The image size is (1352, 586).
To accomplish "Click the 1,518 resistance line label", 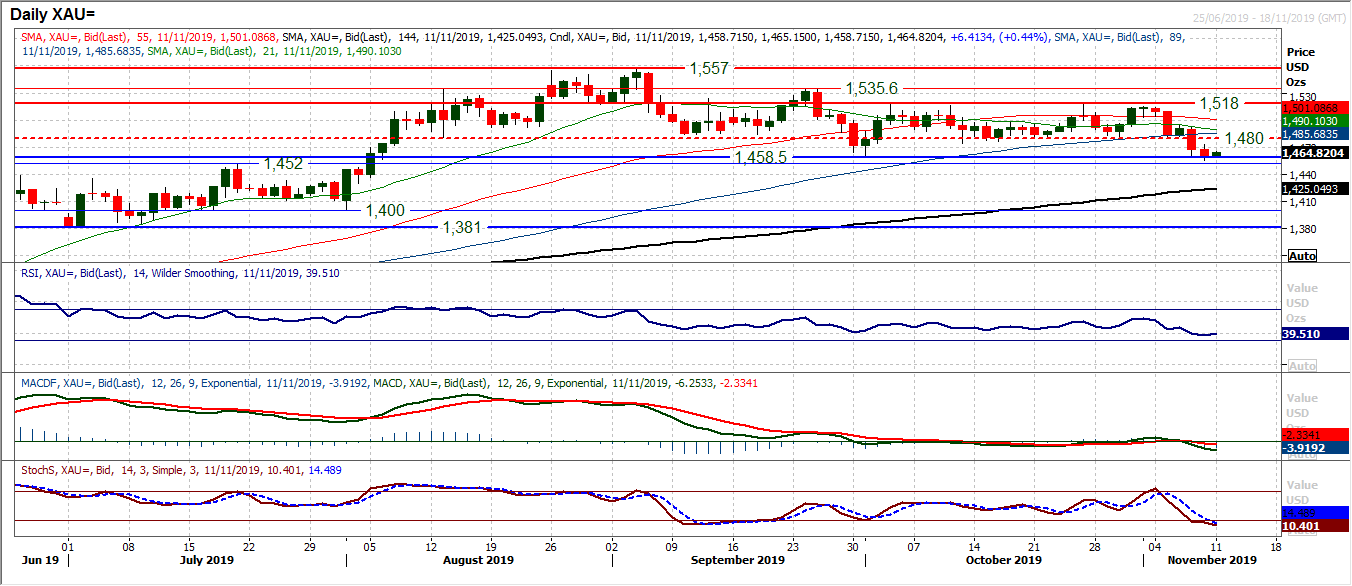I will (x=1219, y=103).
